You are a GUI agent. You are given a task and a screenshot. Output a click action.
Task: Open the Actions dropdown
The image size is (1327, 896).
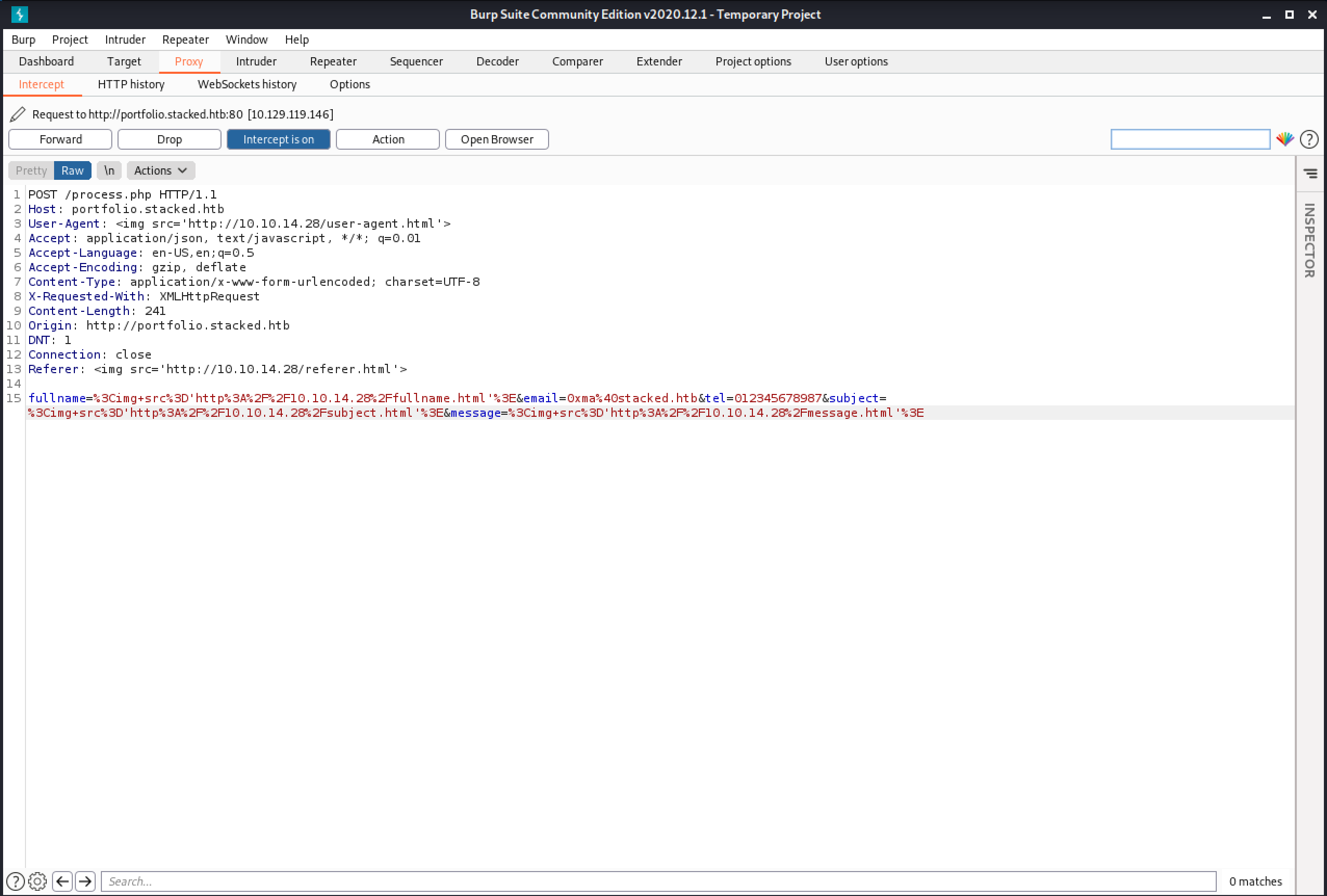161,170
